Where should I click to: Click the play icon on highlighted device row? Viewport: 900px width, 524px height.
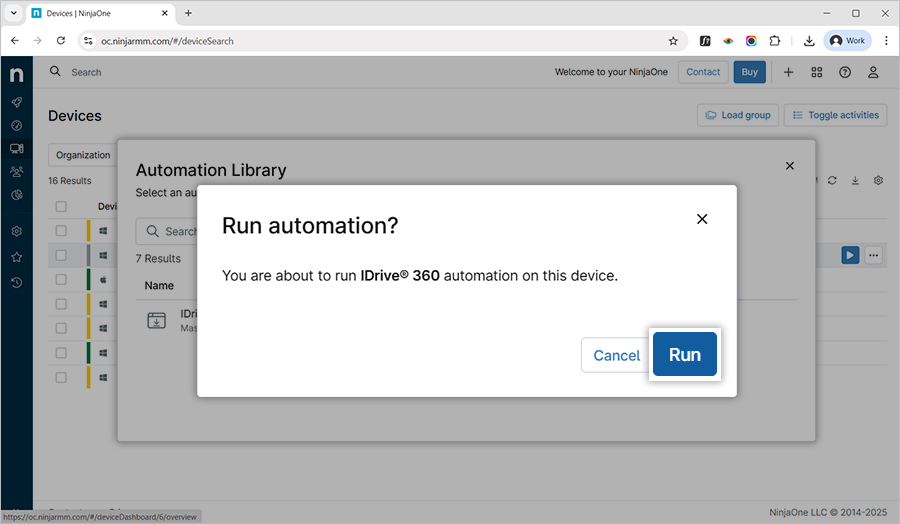pyautogui.click(x=849, y=255)
